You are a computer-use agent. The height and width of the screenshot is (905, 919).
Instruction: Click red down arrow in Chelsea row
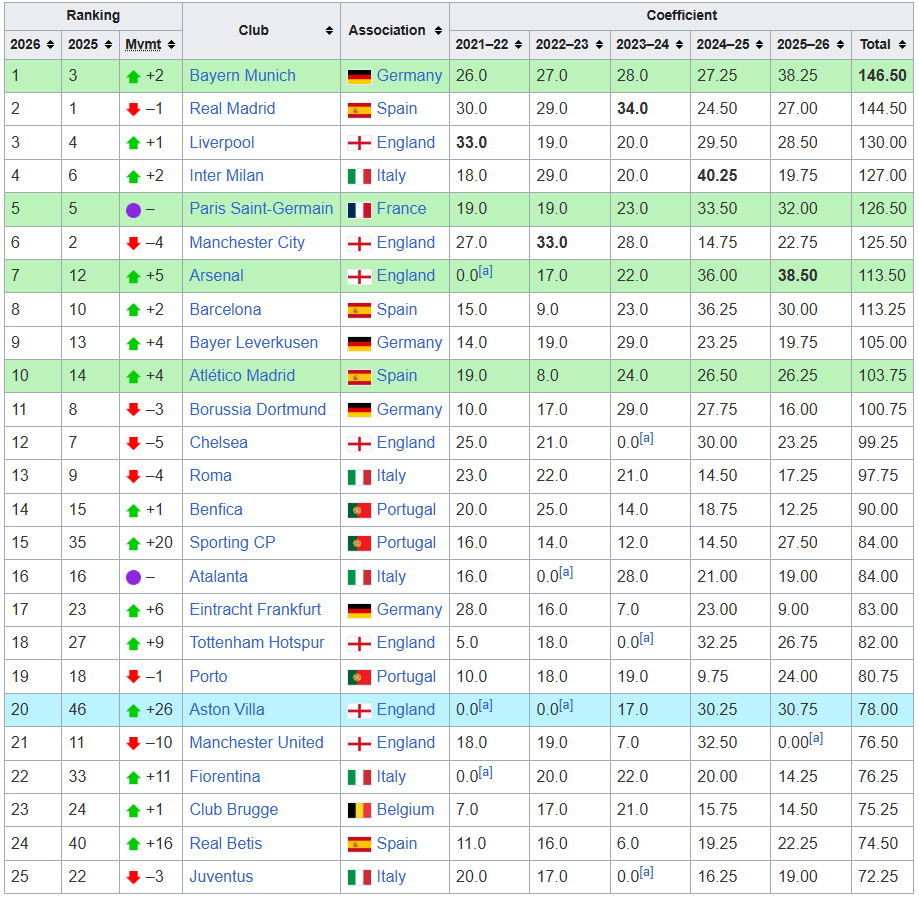[x=134, y=443]
